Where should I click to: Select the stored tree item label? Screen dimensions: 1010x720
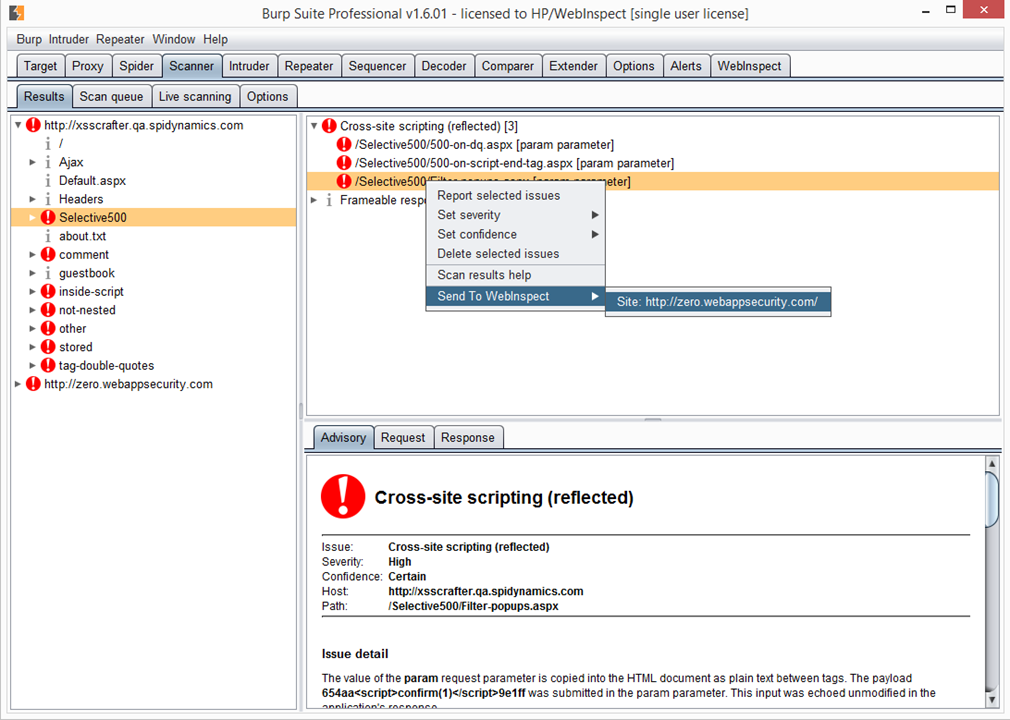[76, 347]
